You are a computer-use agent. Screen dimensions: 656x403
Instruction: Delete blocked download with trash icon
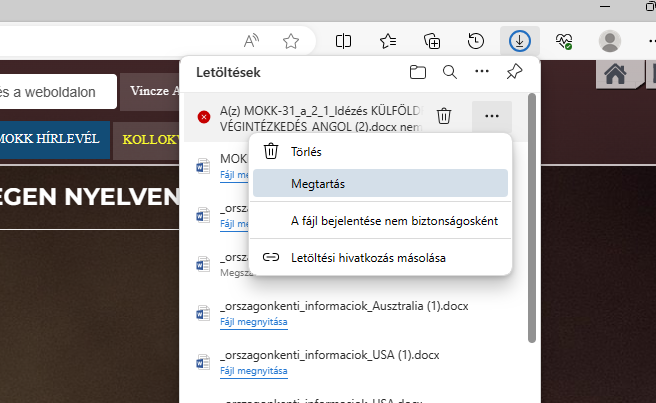point(444,116)
